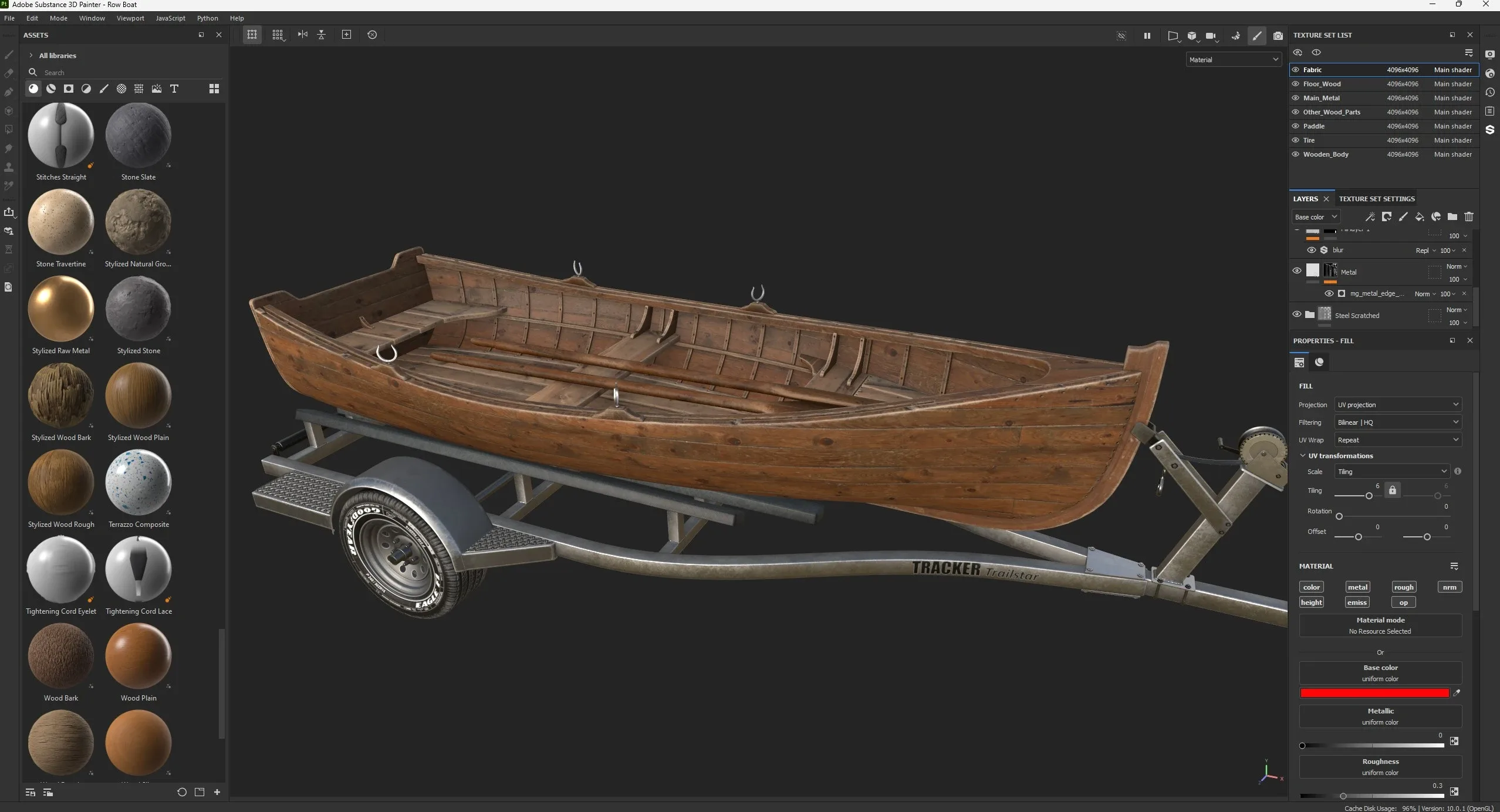Viewport: 1500px width, 812px height.
Task: Add a folder in the Layers panel
Action: coord(1452,217)
